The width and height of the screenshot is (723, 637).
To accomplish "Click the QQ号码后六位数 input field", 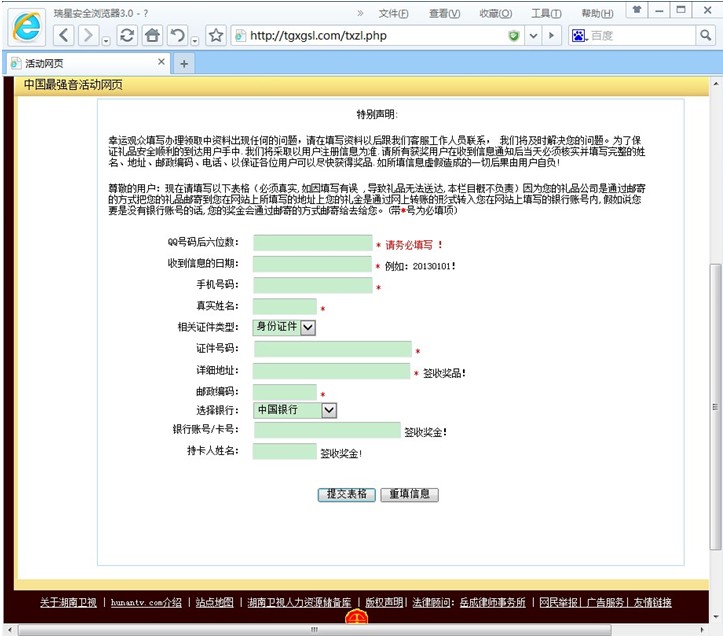I will 313,243.
